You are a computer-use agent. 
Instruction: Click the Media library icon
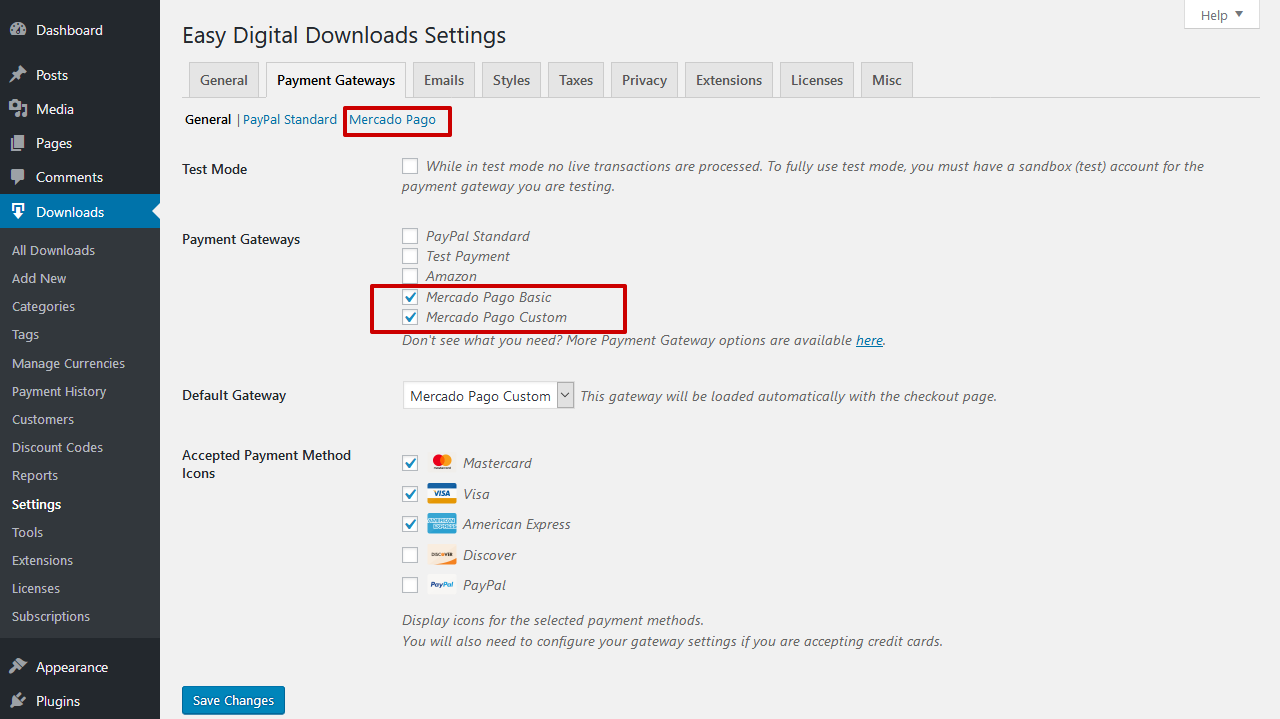[18, 109]
